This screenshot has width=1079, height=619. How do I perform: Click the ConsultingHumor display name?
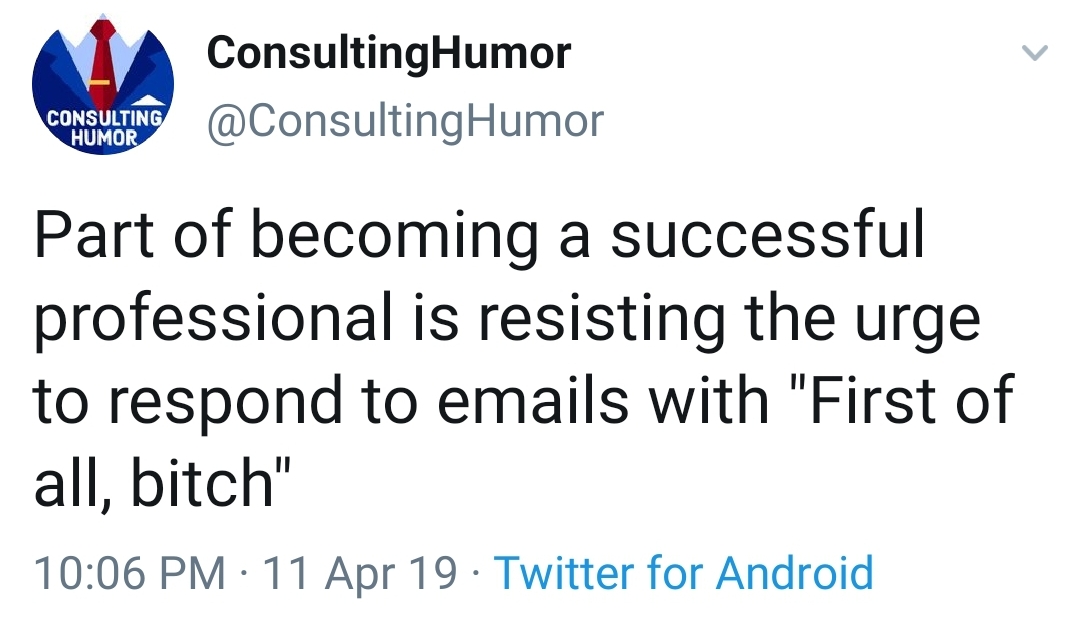388,52
